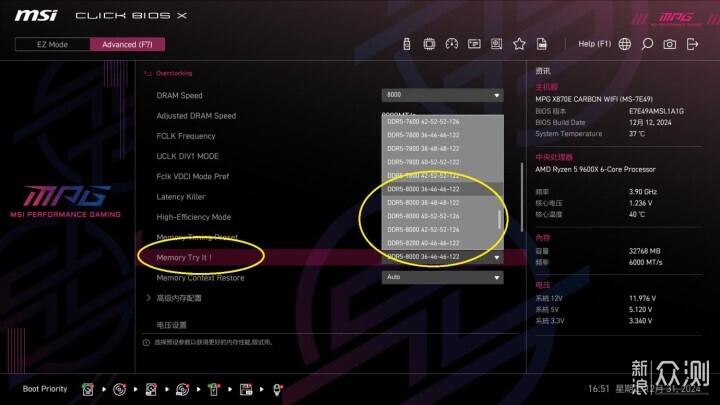Select Latency Killer setting
The image size is (720, 405).
[180, 197]
